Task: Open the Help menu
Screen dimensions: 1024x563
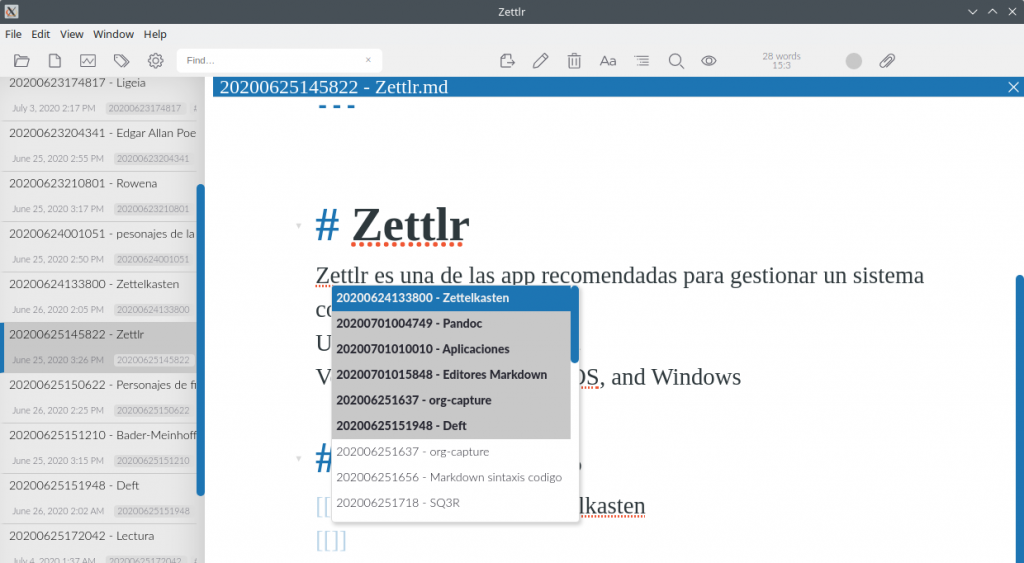Action: click(155, 34)
